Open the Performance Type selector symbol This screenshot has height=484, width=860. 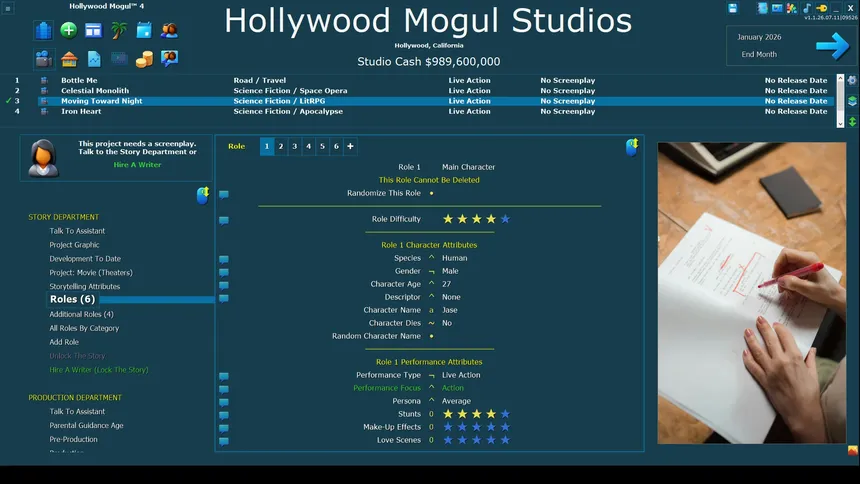(432, 375)
